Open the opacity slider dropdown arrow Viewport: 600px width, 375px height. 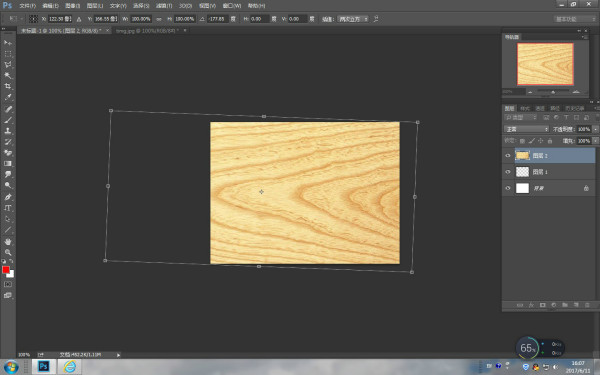click(595, 129)
